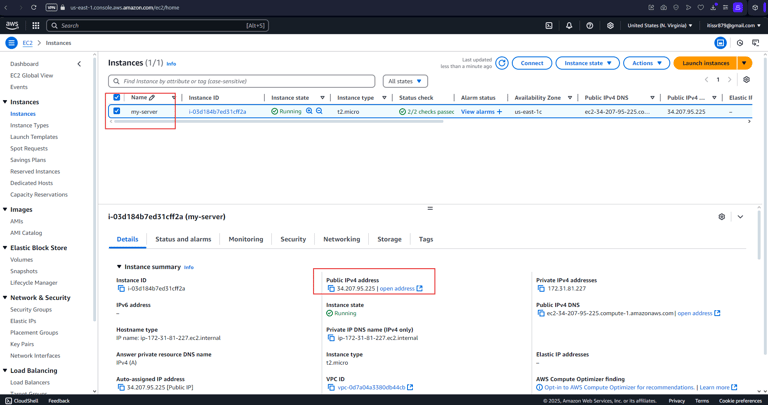The image size is (768, 405).
Task: Uncheck the my-server row checkbox
Action: [117, 111]
